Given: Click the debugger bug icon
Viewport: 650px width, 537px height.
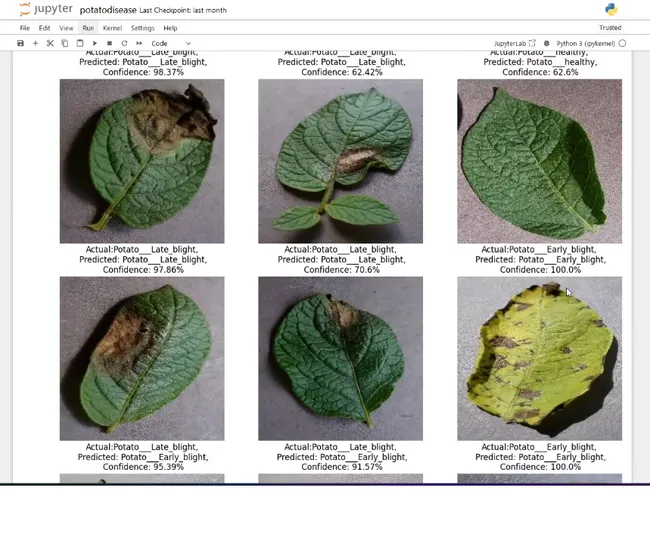Looking at the screenshot, I should coord(547,43).
